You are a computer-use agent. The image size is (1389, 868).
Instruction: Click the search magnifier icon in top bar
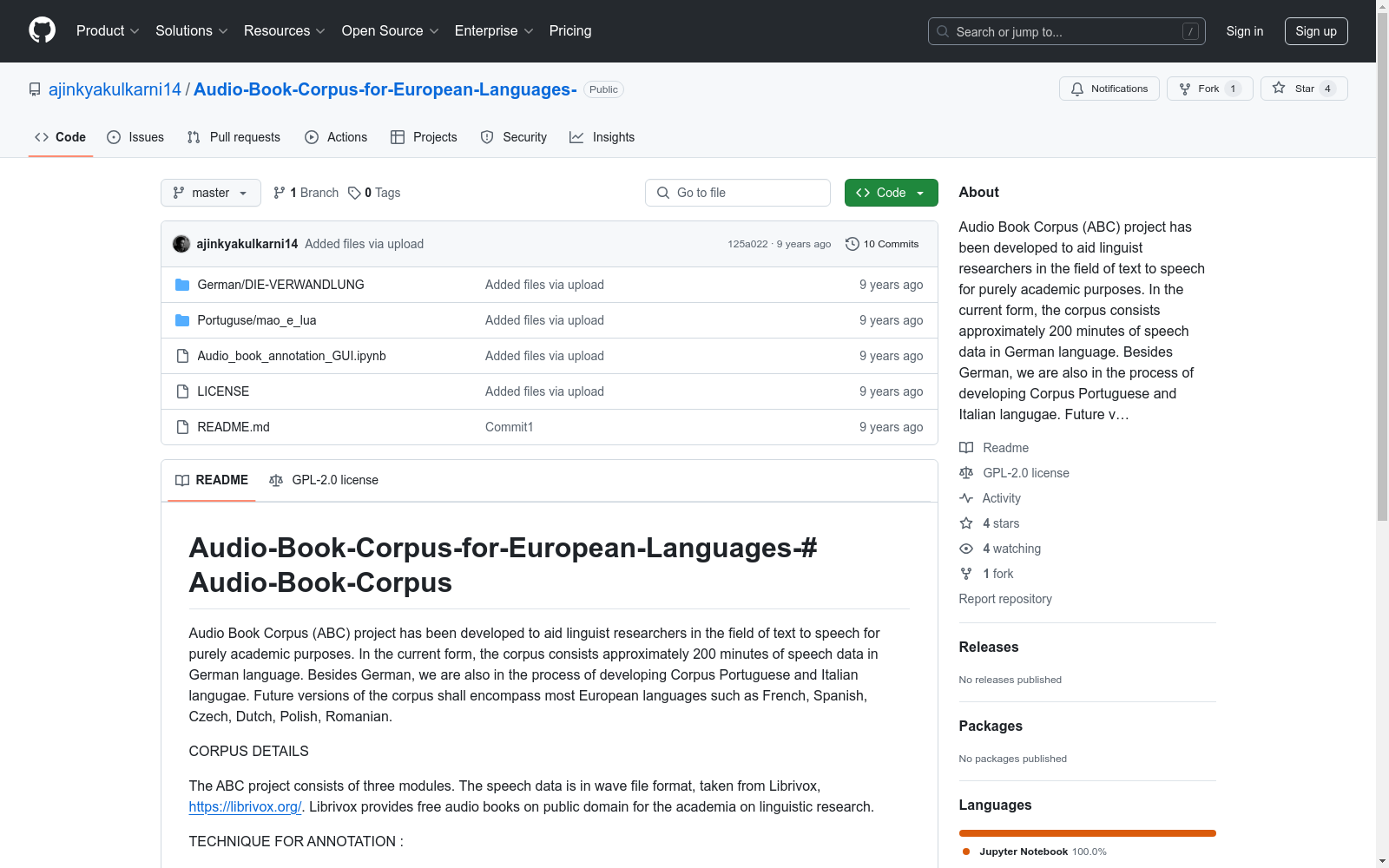pos(943,31)
